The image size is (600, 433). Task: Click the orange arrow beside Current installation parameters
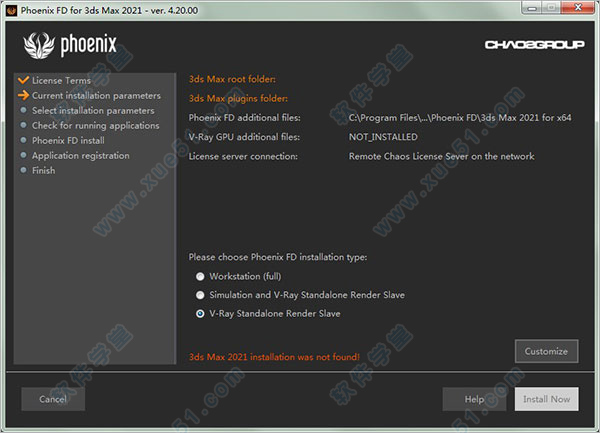coord(23,95)
